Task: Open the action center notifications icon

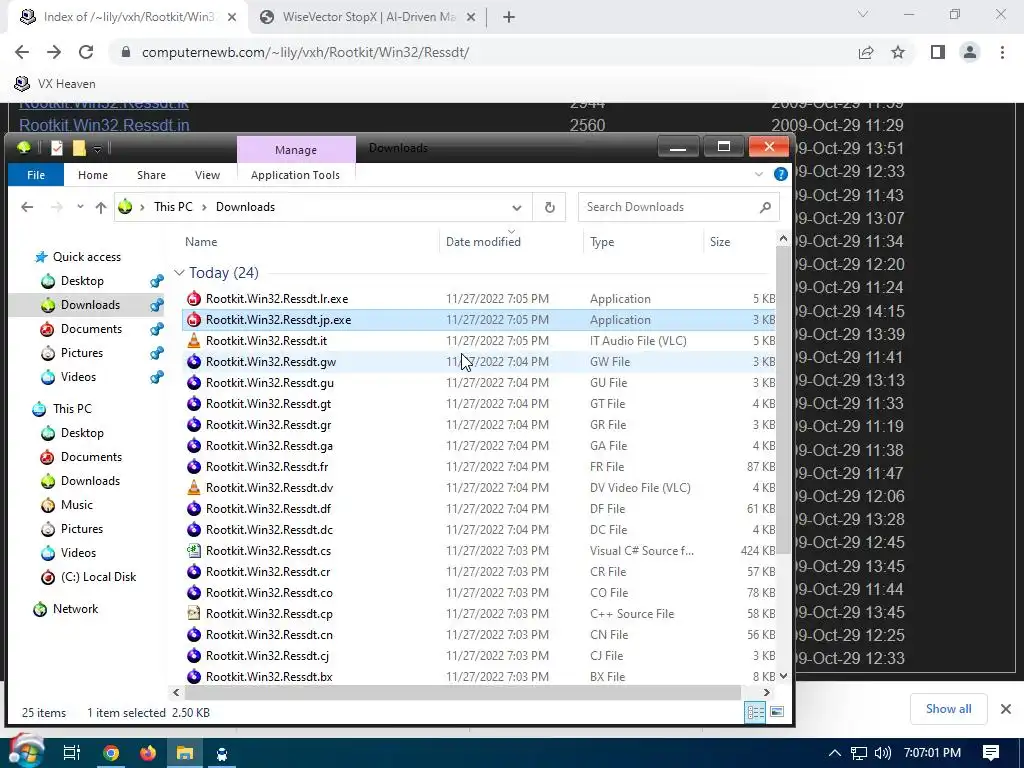Action: point(991,753)
